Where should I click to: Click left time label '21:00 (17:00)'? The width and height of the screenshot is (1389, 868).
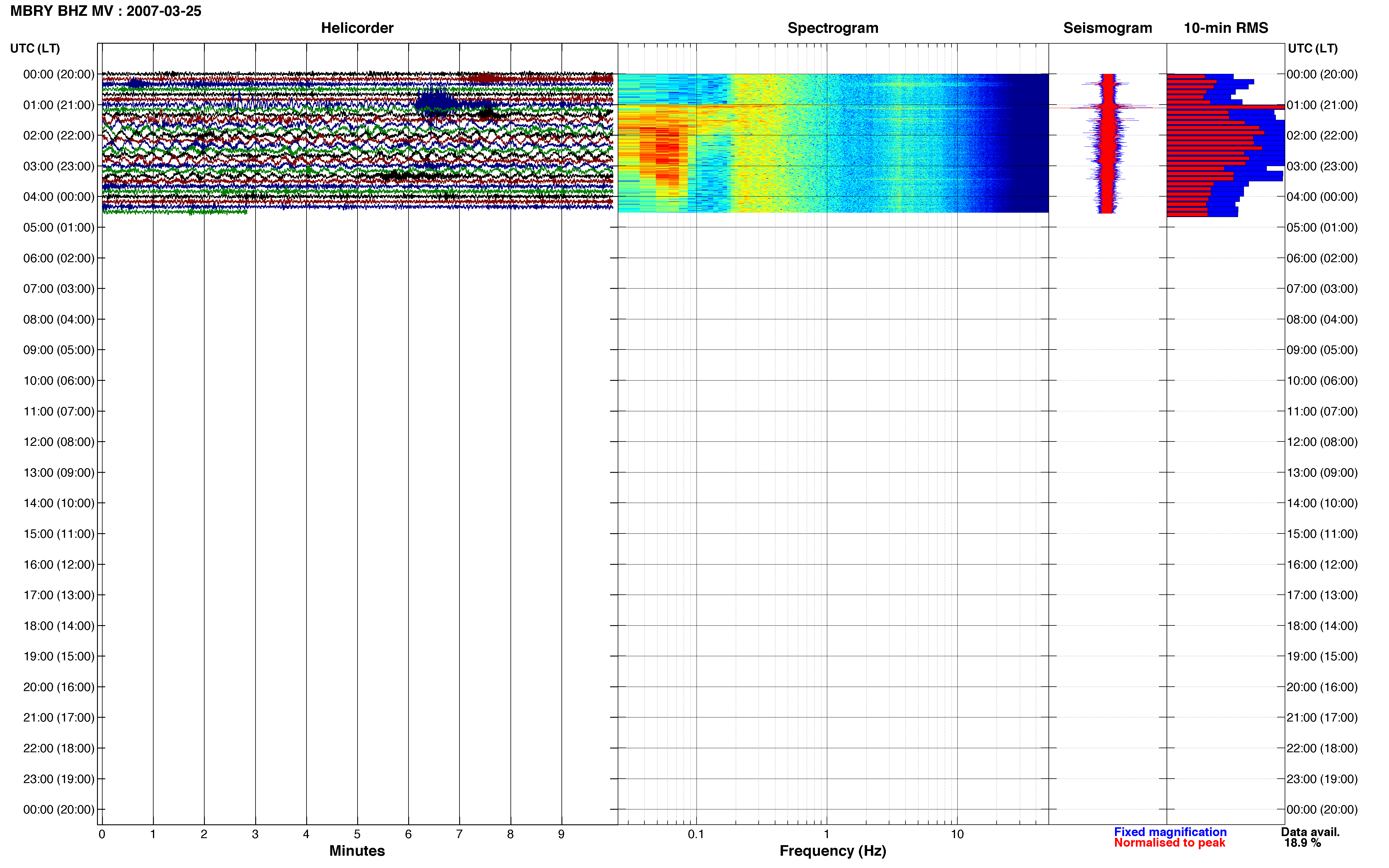59,718
